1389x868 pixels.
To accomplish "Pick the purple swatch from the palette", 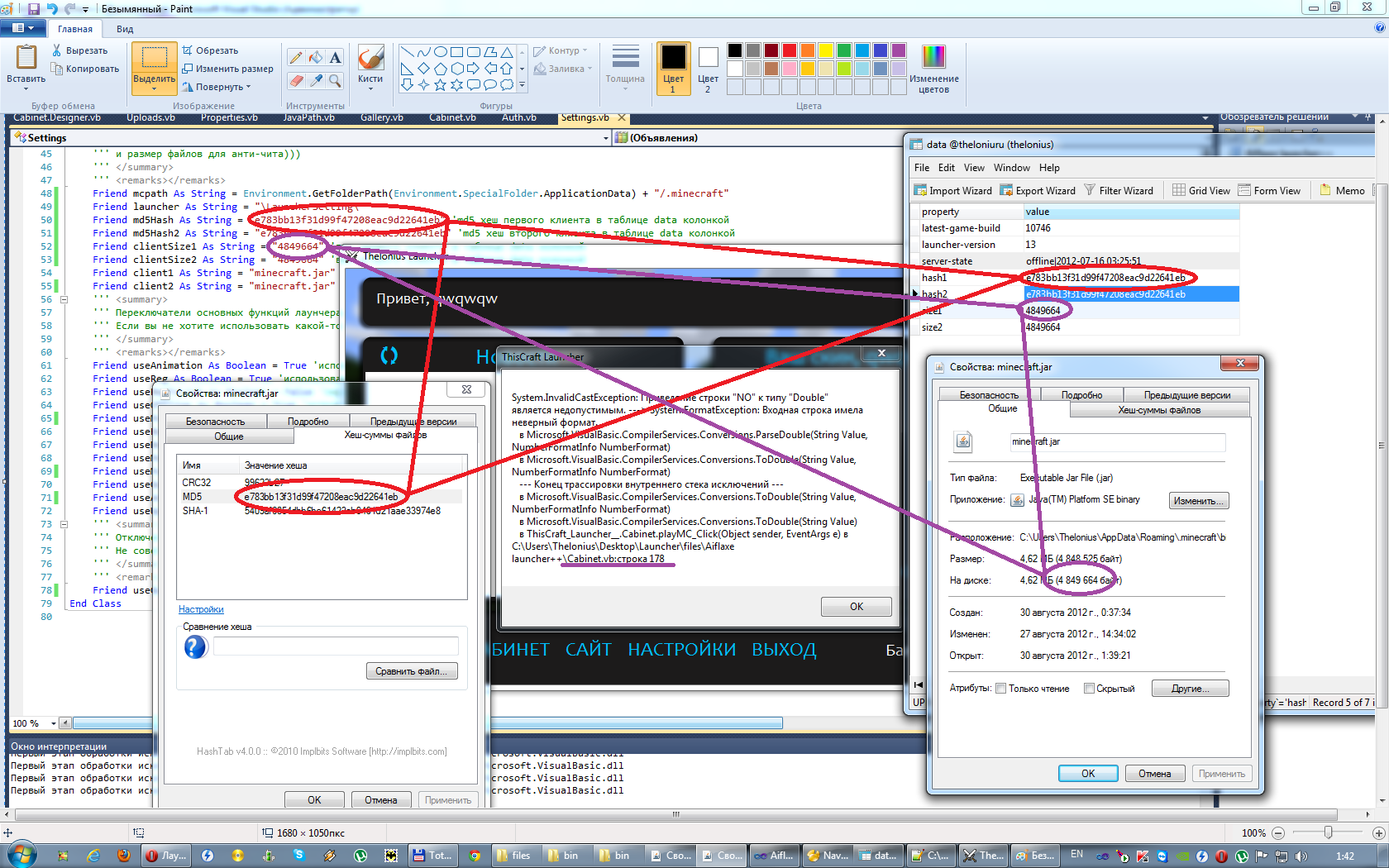I will 898,50.
